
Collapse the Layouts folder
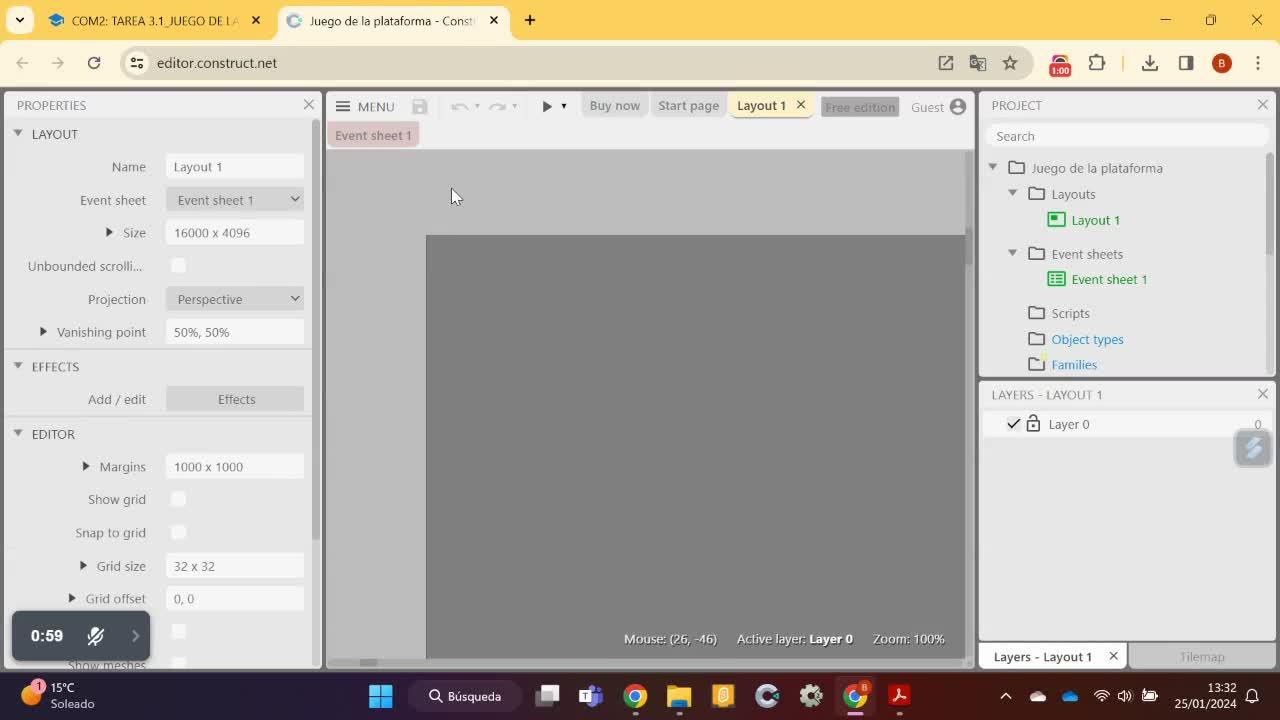1013,193
